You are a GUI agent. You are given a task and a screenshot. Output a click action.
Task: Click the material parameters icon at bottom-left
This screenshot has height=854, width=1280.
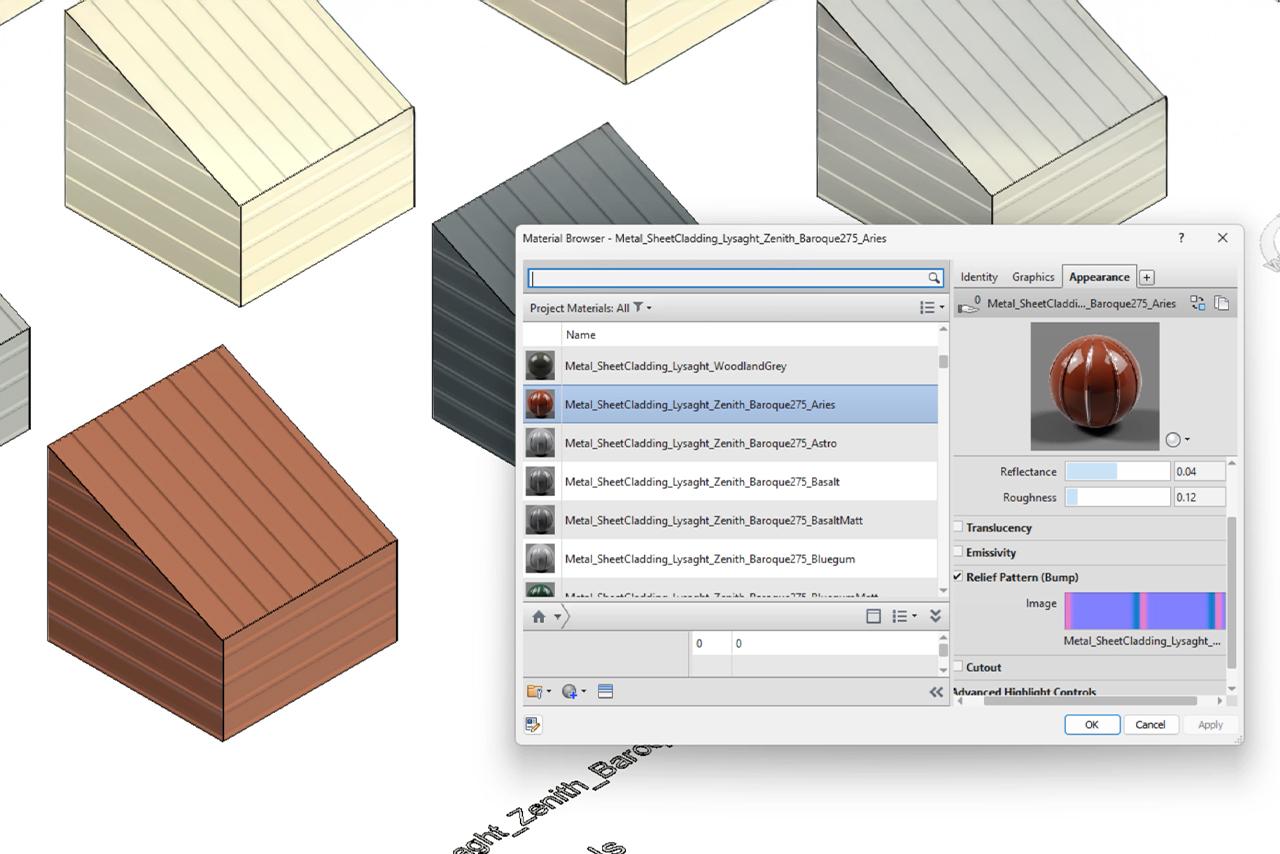click(x=533, y=725)
